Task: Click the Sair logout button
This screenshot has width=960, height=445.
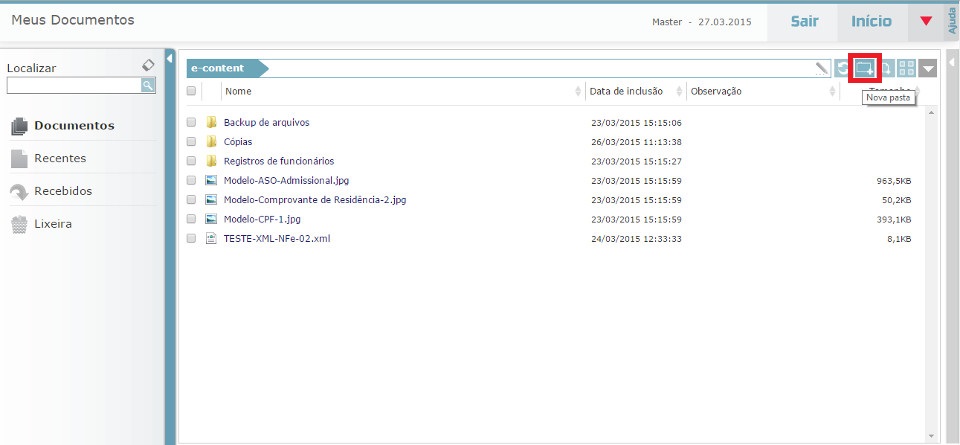Action: (804, 21)
